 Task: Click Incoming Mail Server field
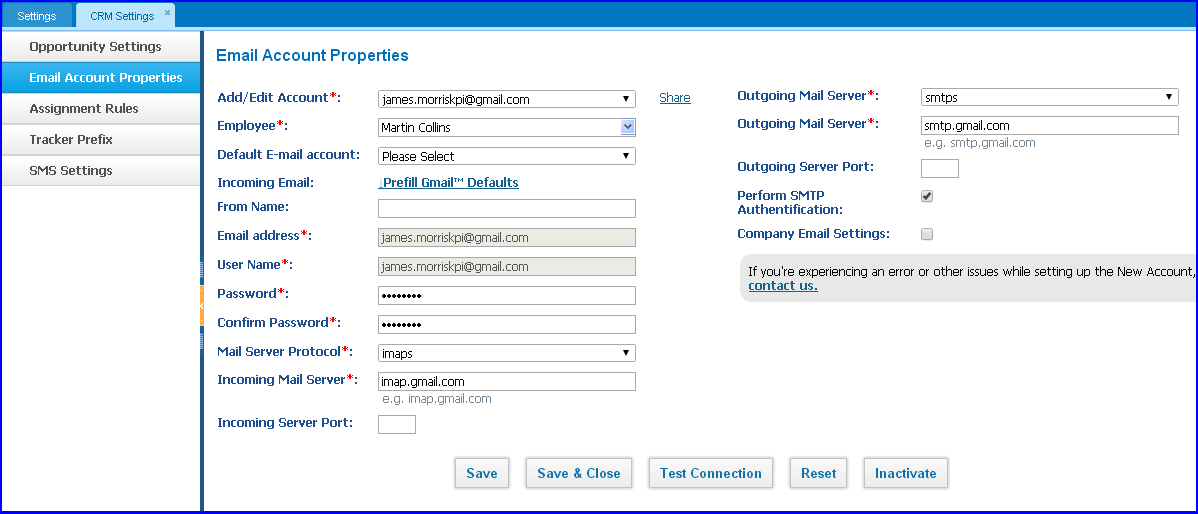coord(507,382)
